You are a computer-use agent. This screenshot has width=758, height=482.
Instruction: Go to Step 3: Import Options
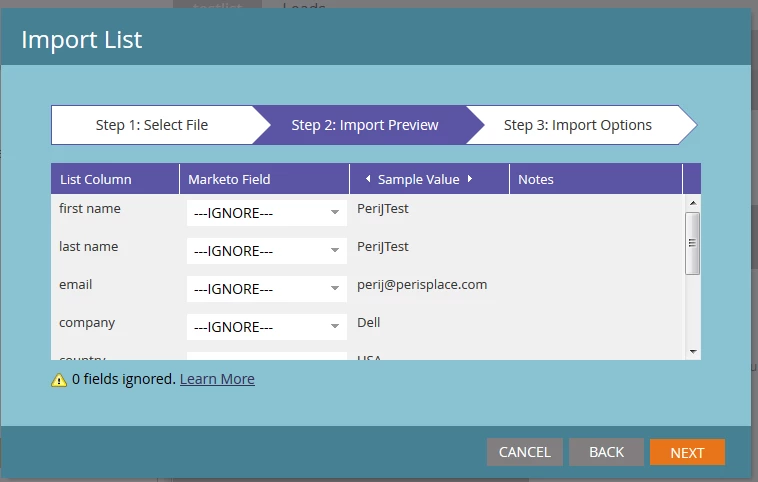pyautogui.click(x=578, y=125)
